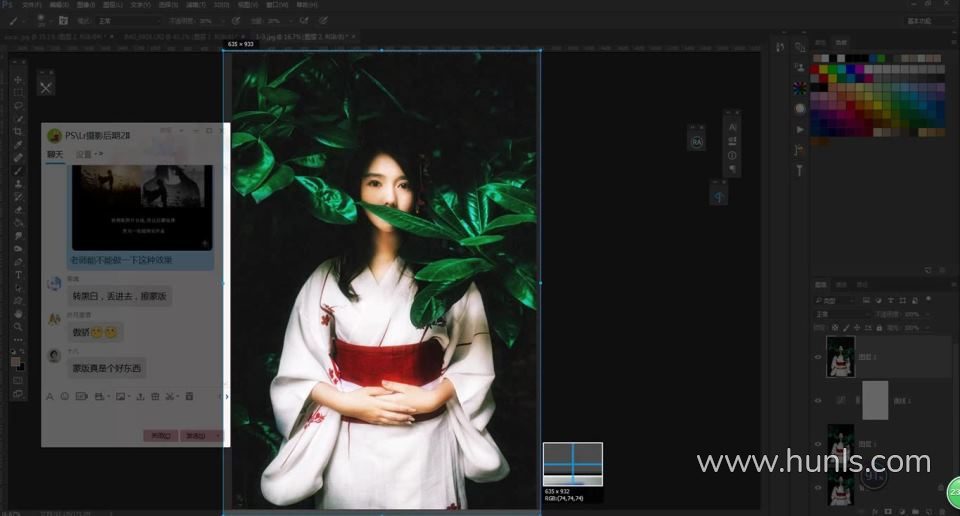960x516 pixels.
Task: Select the Eyedropper tool
Action: [x=18, y=144]
